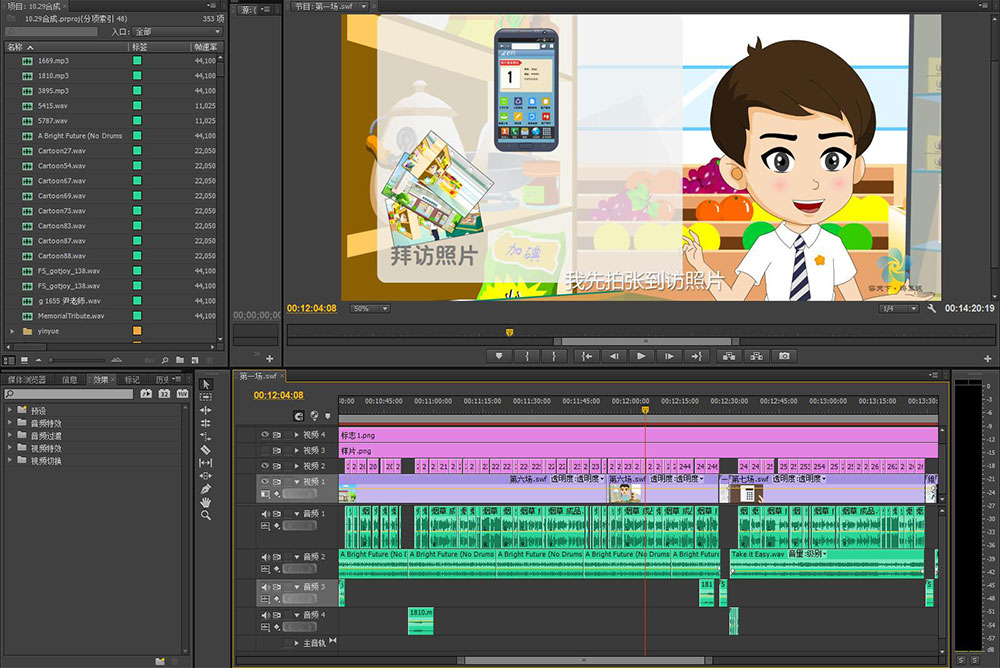
Task: Activate the Zoom magnifier tool
Action: 206,515
